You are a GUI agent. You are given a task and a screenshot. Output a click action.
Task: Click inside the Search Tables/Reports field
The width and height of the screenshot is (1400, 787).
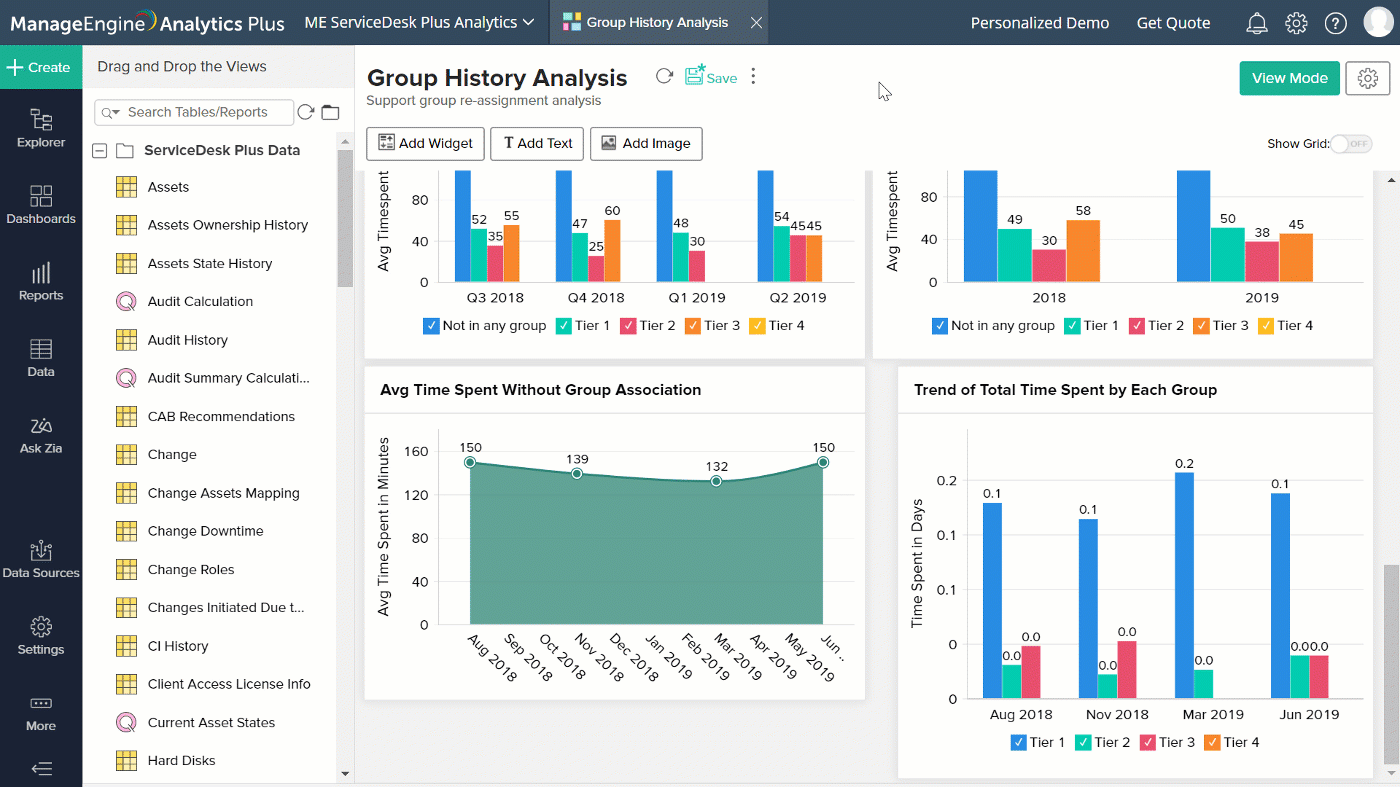[x=195, y=112]
